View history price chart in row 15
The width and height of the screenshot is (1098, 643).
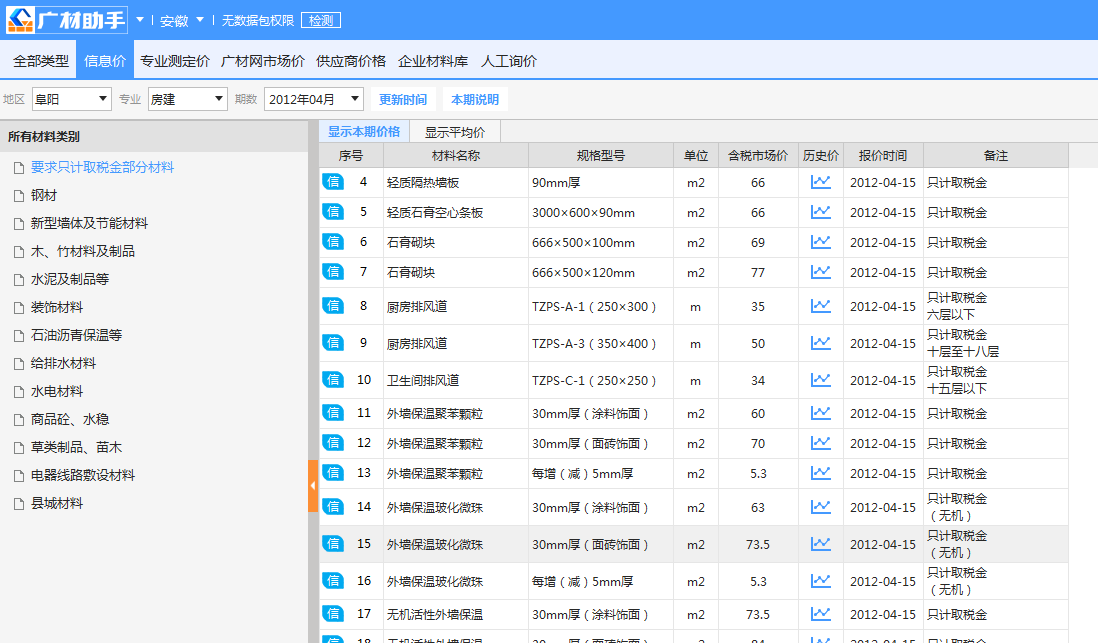coord(820,544)
